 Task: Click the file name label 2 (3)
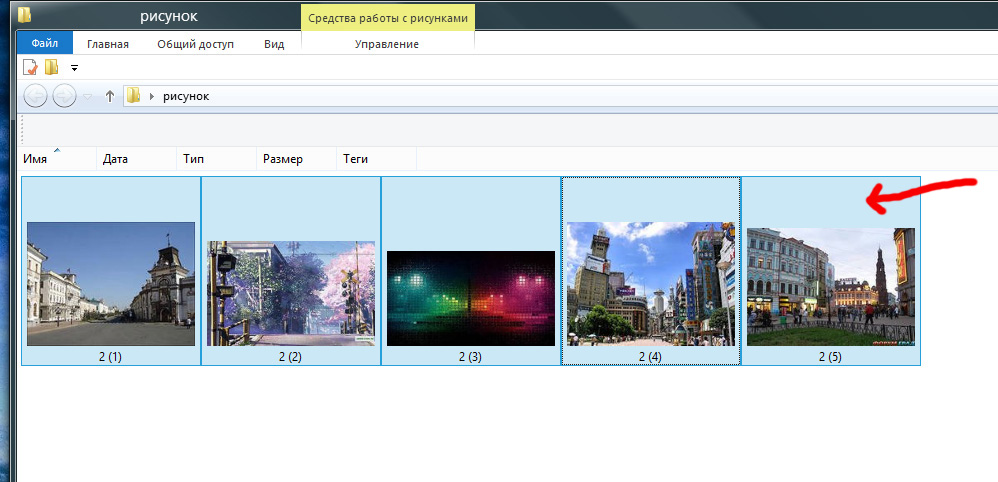pyautogui.click(x=470, y=357)
